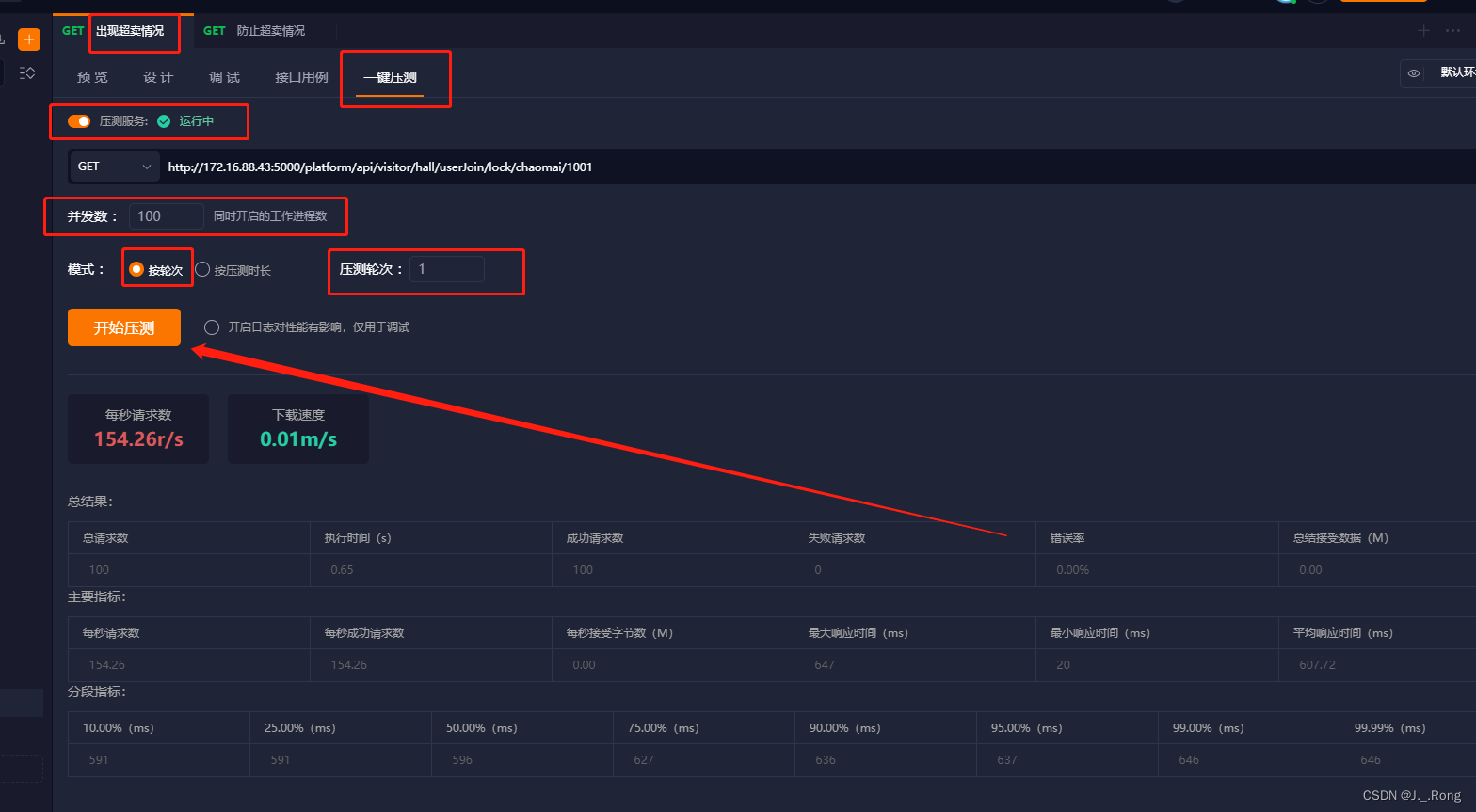Open the 预览 tab

point(92,77)
